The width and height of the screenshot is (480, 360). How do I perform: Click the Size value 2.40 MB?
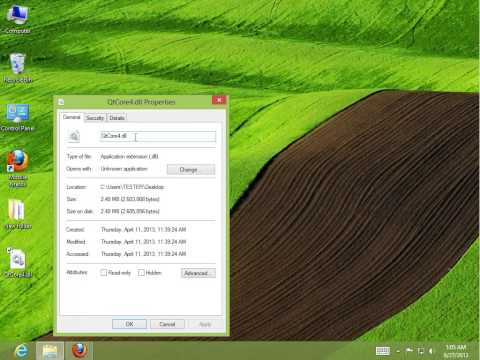130,199
